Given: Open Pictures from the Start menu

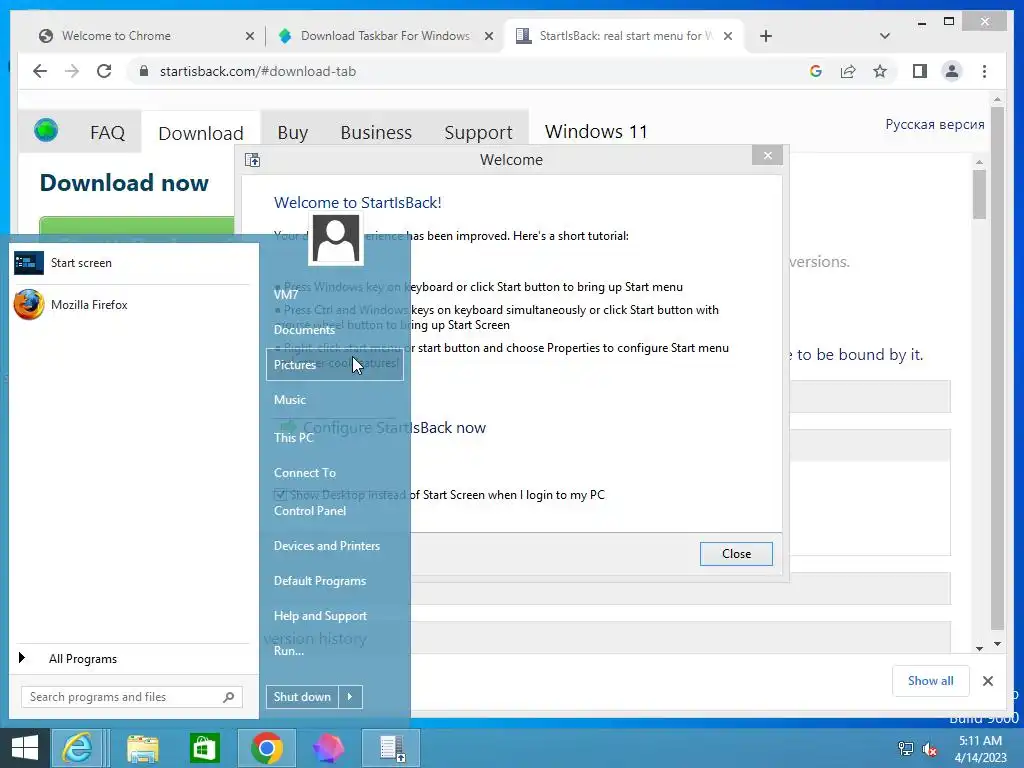Looking at the screenshot, I should (335, 364).
